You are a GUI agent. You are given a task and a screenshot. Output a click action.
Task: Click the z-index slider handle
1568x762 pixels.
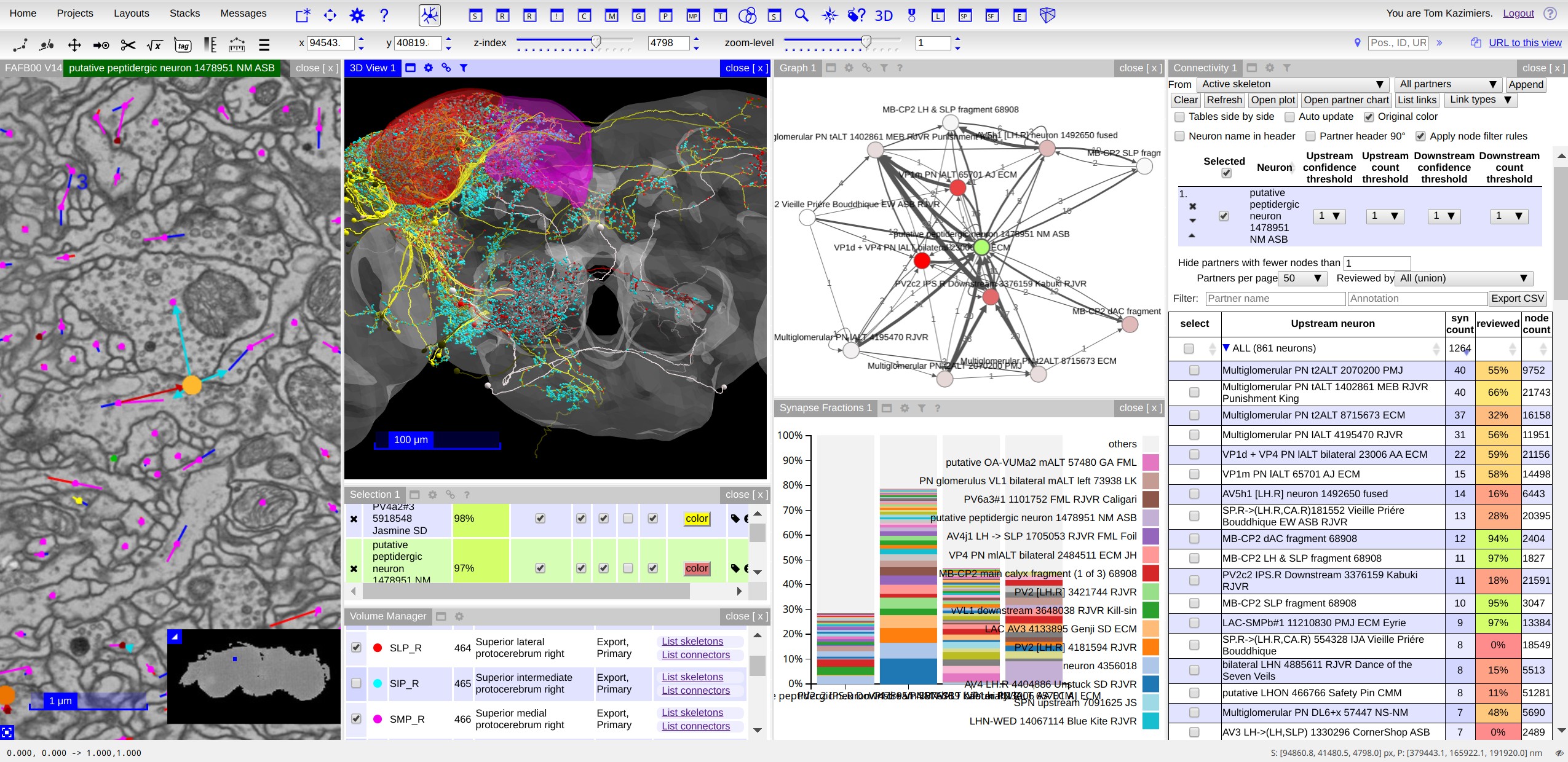click(596, 41)
